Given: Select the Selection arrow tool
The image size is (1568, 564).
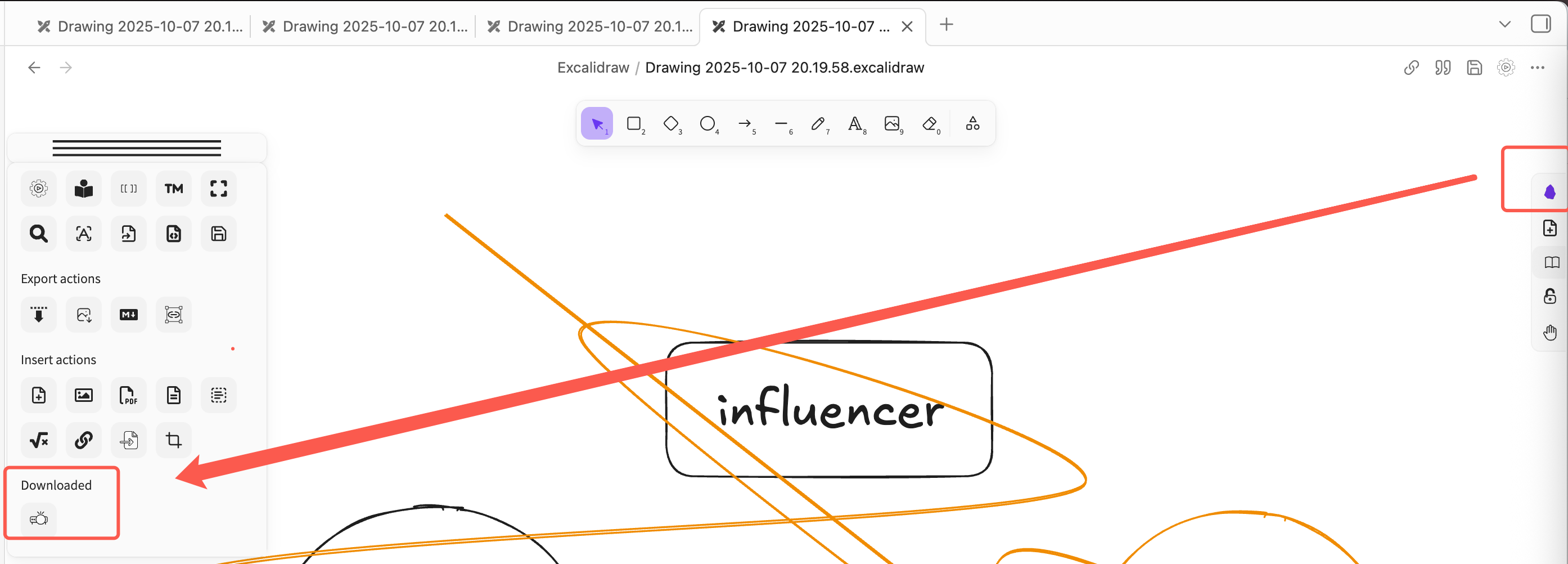Looking at the screenshot, I should (597, 124).
